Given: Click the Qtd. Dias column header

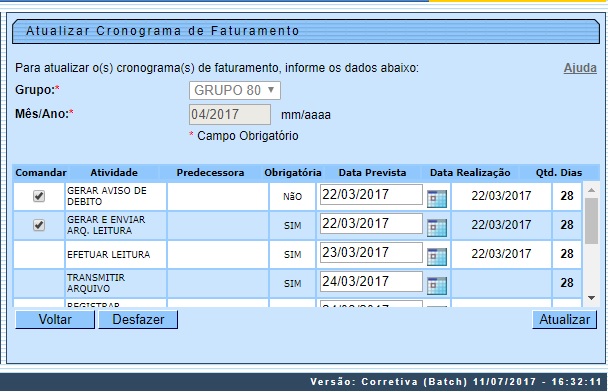Looking at the screenshot, I should pos(559,173).
